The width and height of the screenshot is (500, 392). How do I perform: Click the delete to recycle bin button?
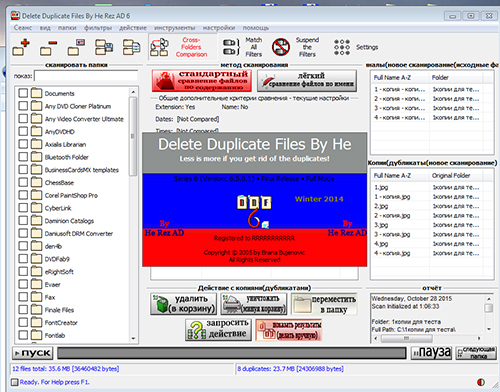183,304
